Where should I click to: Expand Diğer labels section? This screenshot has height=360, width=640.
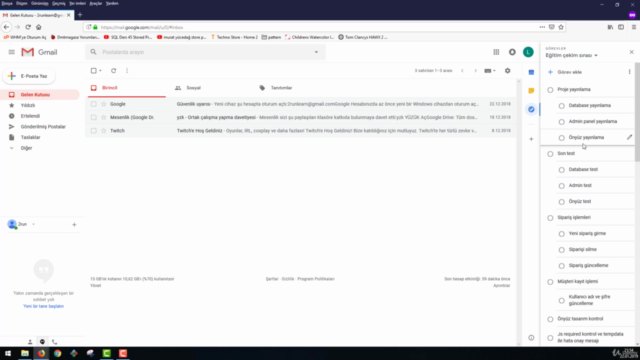pos(27,148)
